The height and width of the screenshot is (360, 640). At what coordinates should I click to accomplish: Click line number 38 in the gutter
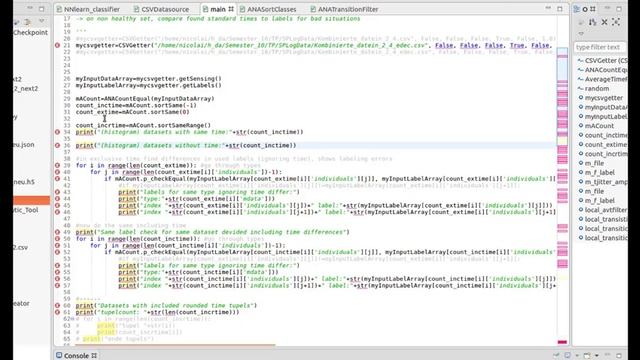pyautogui.click(x=67, y=159)
